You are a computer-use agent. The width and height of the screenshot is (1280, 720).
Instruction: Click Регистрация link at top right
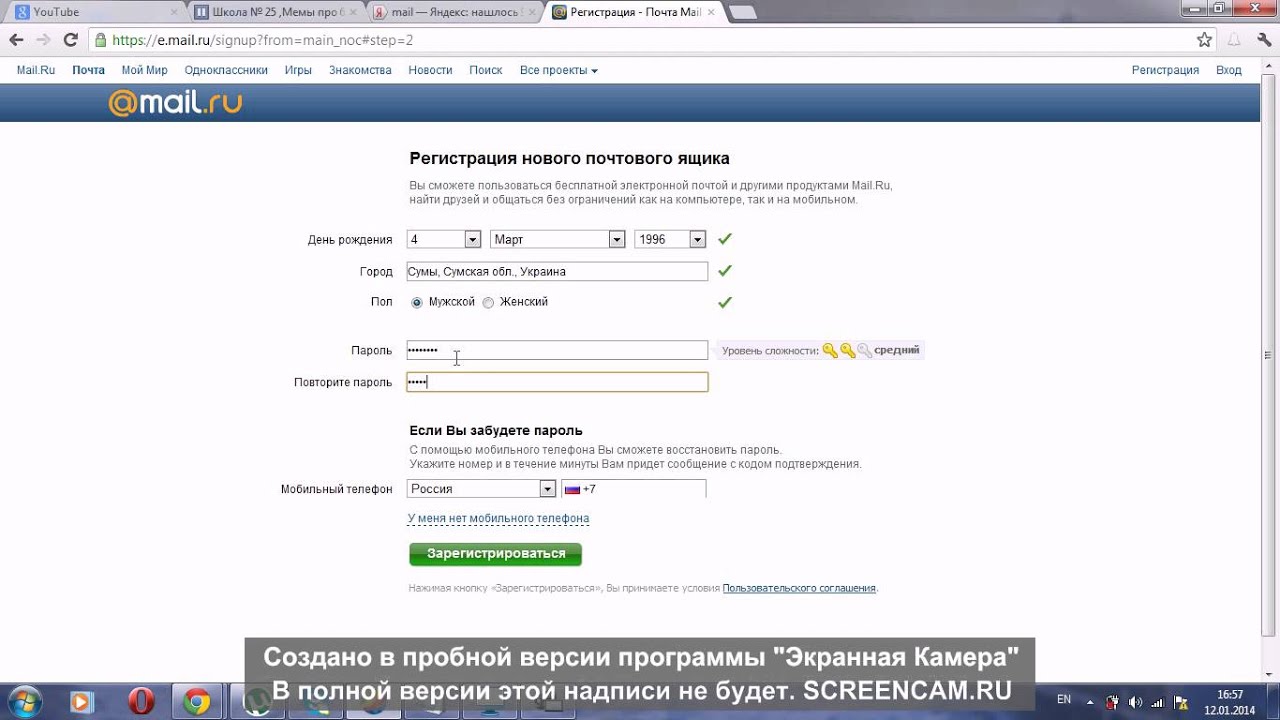1165,70
